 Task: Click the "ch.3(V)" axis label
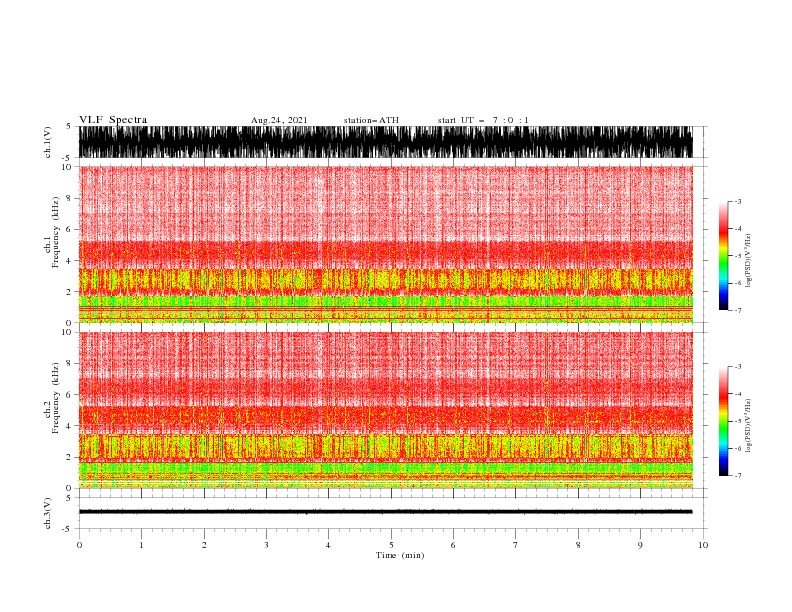48,513
